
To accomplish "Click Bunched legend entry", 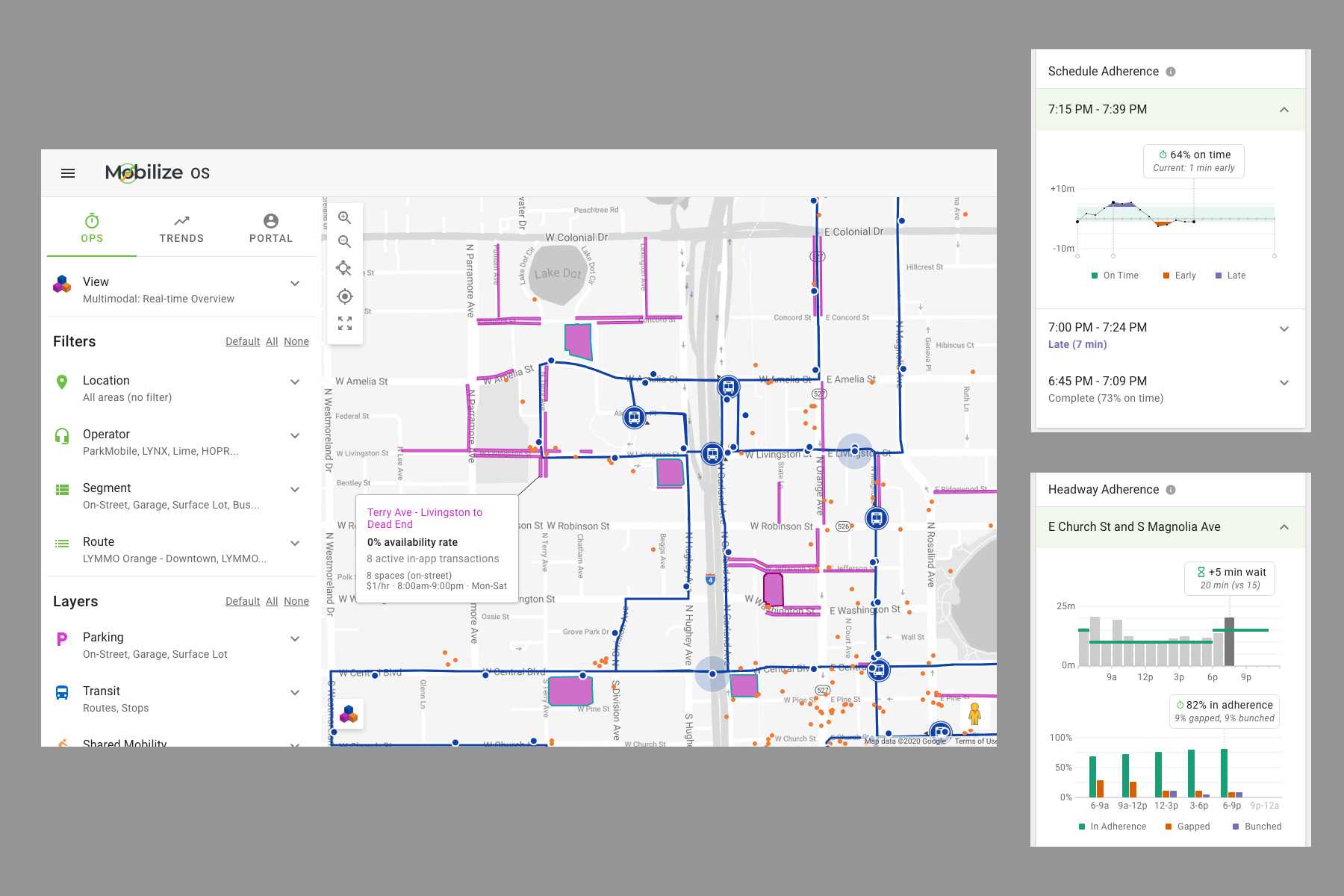I will pyautogui.click(x=1257, y=827).
